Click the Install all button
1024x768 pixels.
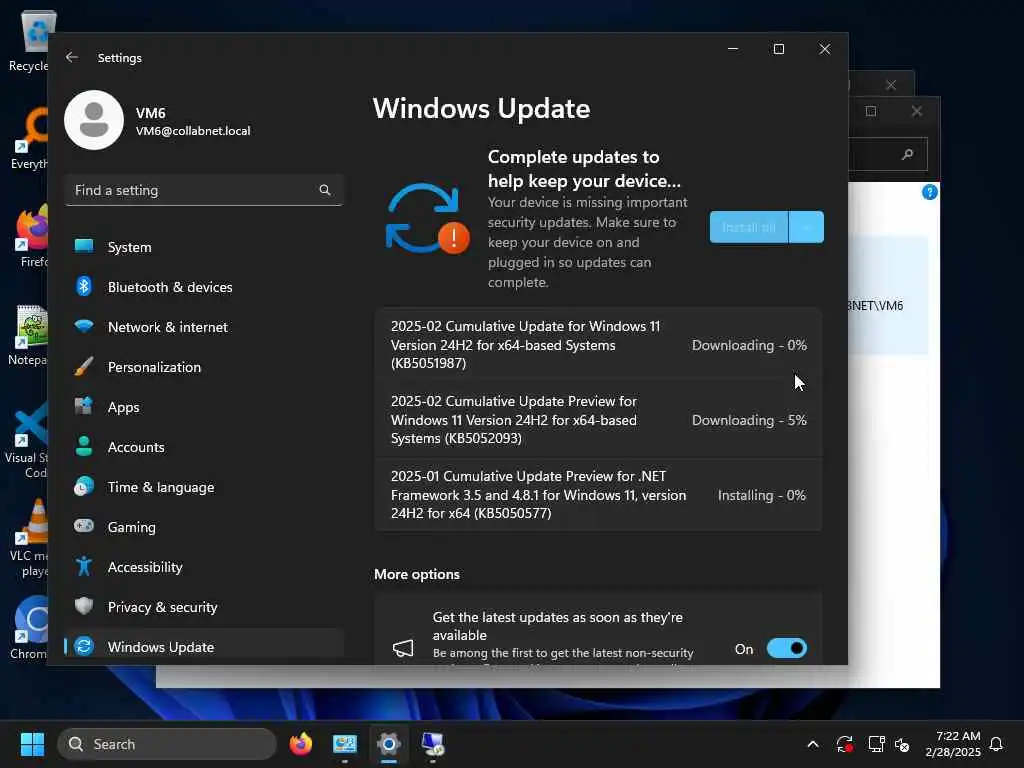pyautogui.click(x=748, y=227)
